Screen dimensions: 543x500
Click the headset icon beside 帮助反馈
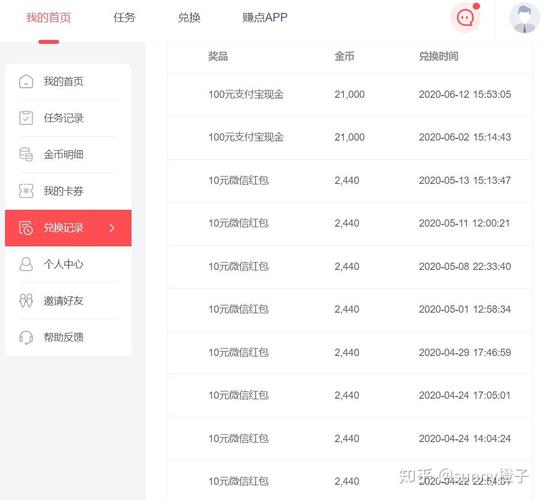pos(26,337)
